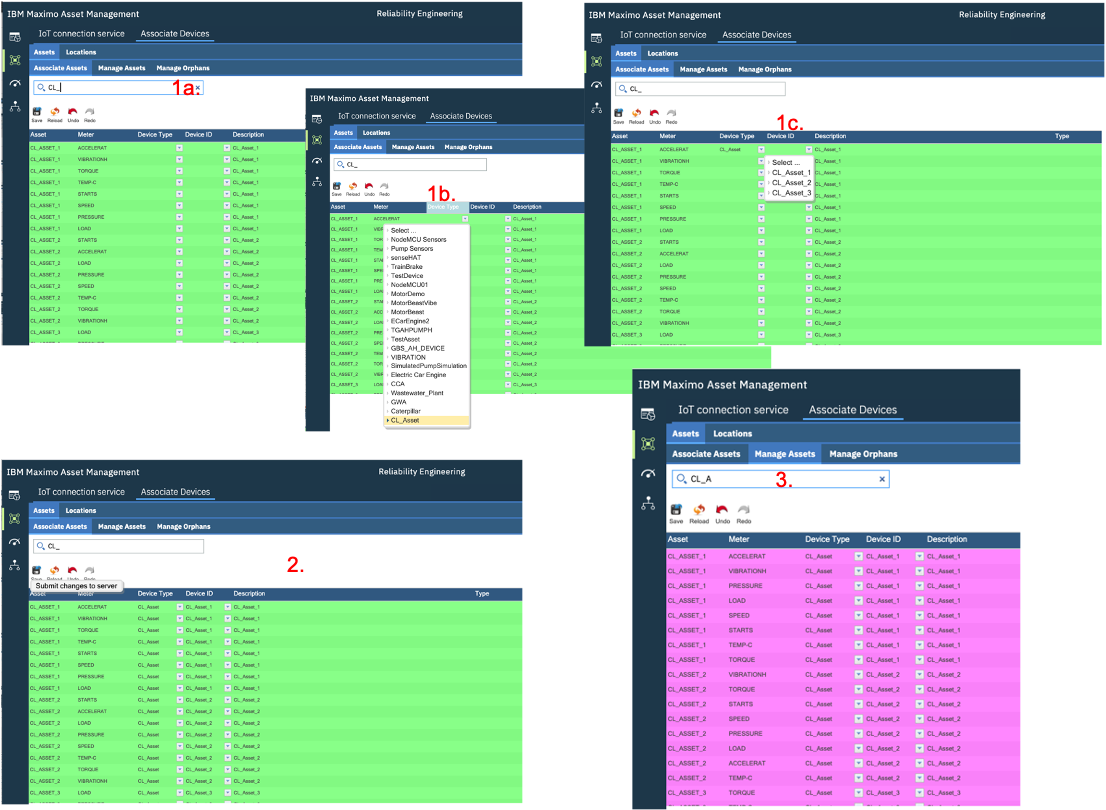Open Manage Orphans tab in the bottom-left window
Viewport: 1106px width, 810px height.
(183, 527)
